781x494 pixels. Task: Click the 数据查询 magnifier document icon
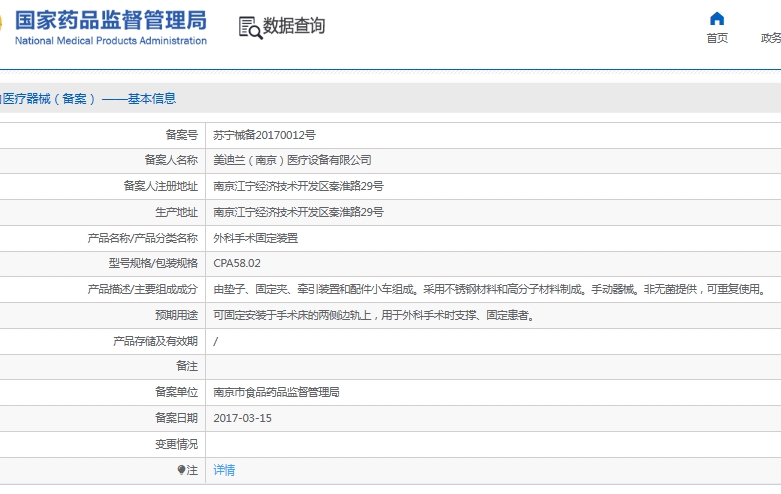click(x=250, y=27)
